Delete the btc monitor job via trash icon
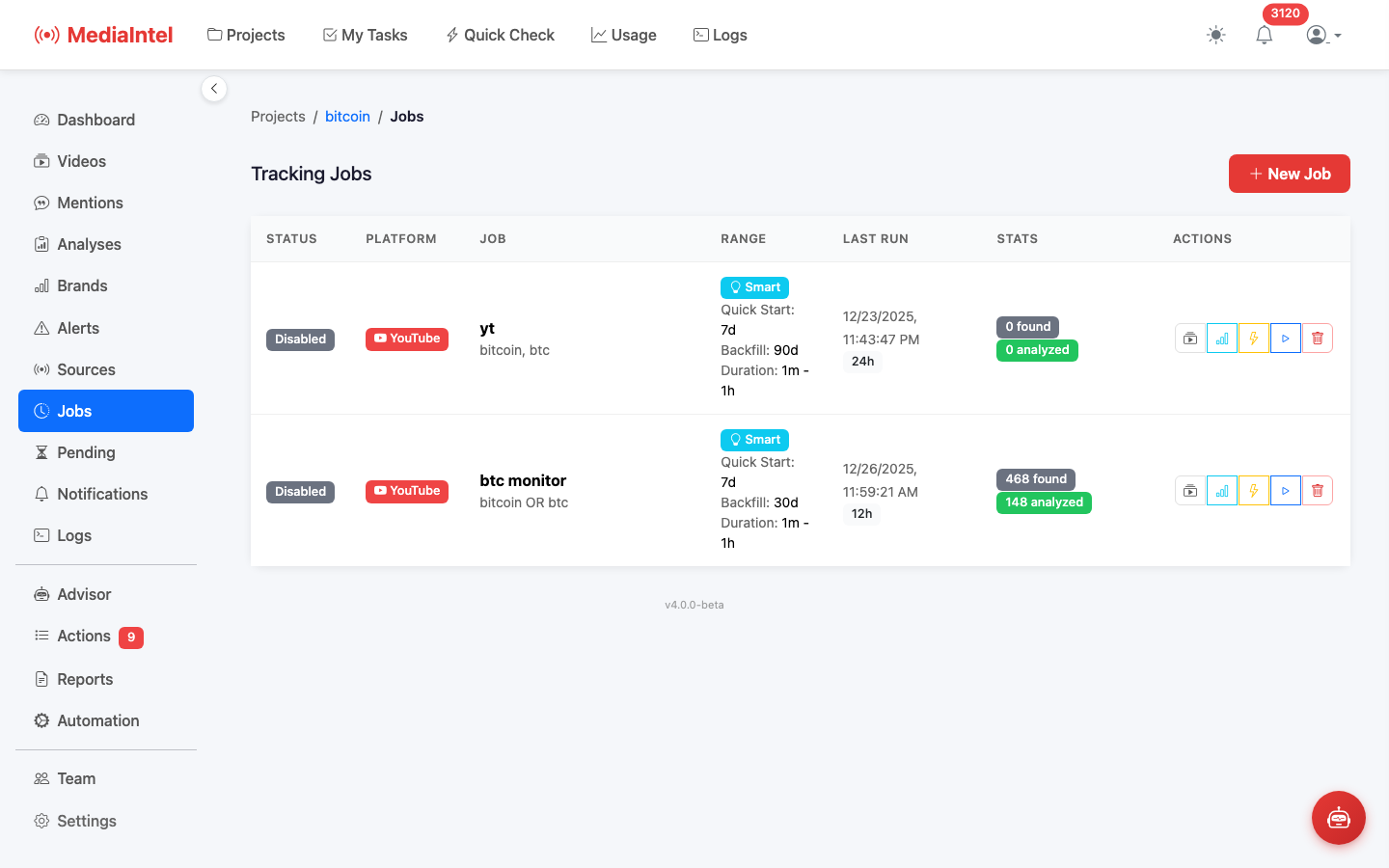This screenshot has width=1389, height=868. click(1317, 490)
